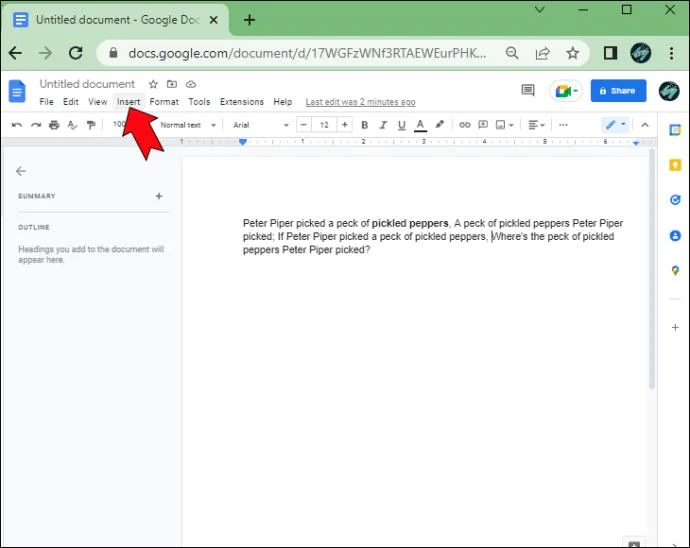
Task: Open the Tools menu
Action: click(199, 102)
